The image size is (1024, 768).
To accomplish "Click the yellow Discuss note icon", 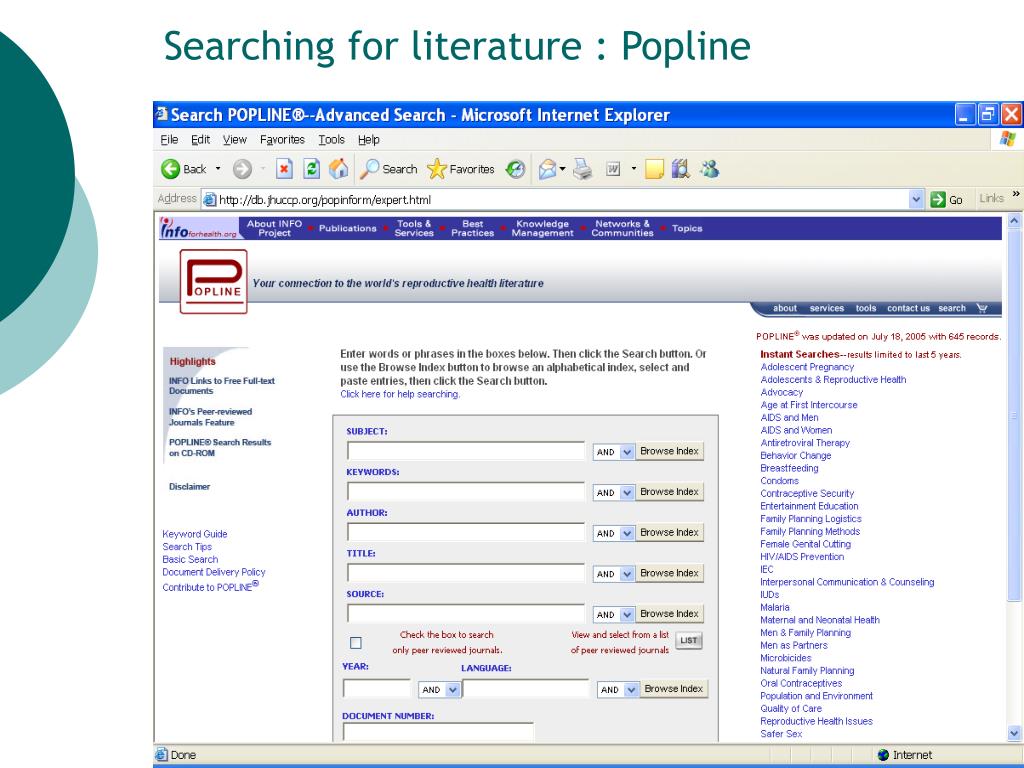I will pos(654,169).
